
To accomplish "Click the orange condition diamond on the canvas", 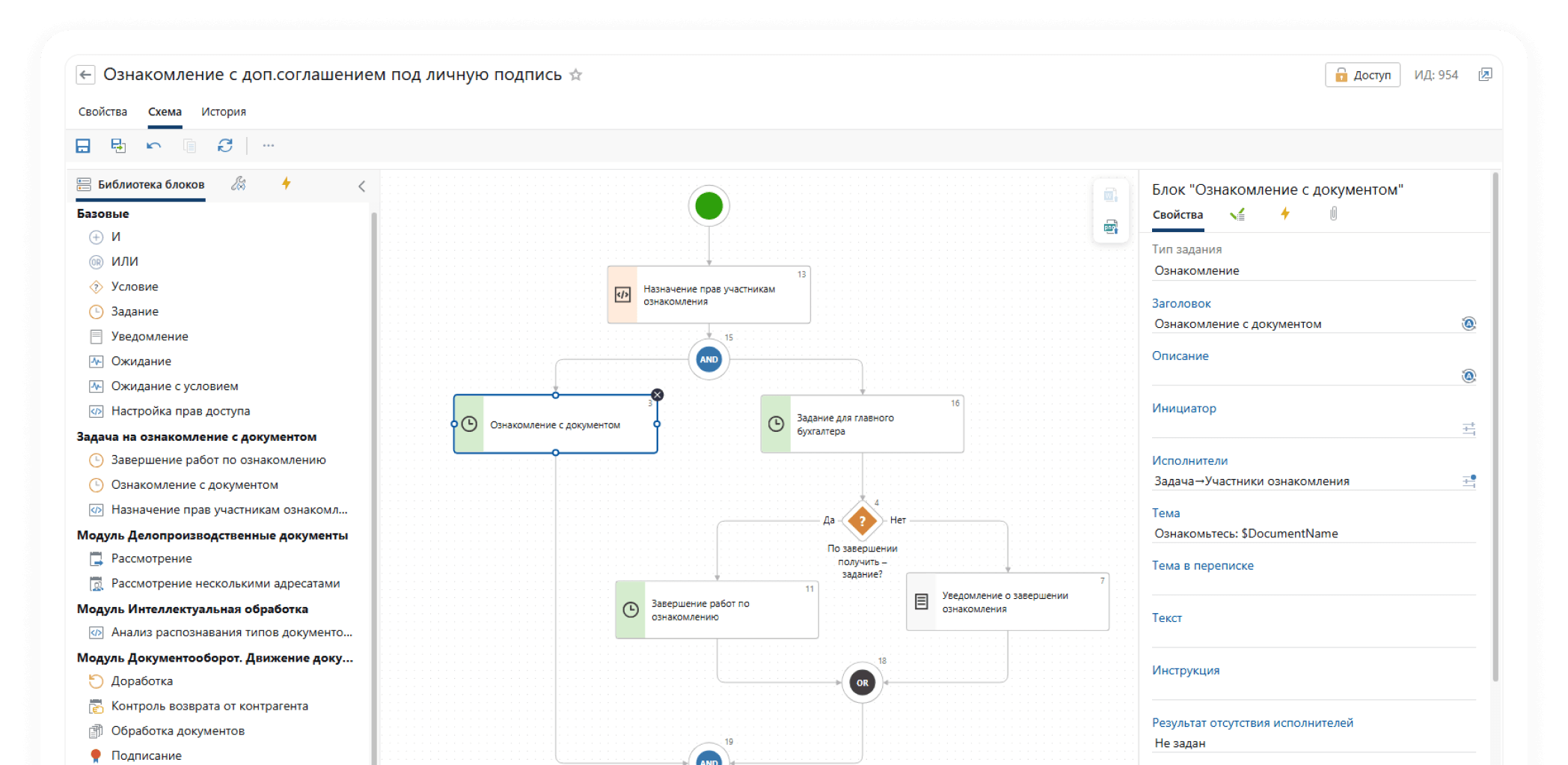I will [862, 520].
